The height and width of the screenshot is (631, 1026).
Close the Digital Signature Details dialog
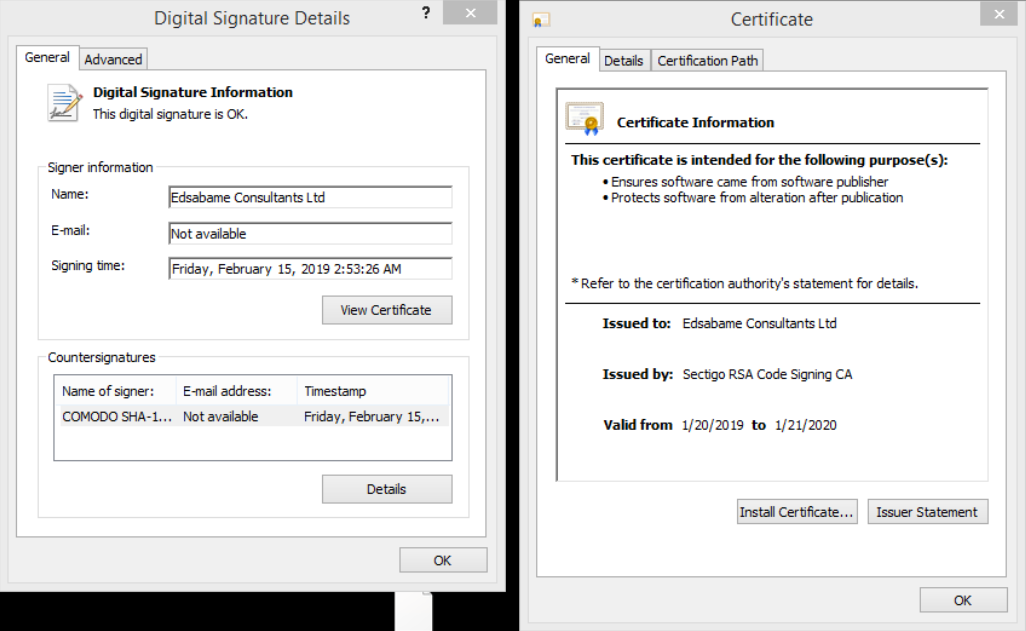pyautogui.click(x=474, y=13)
